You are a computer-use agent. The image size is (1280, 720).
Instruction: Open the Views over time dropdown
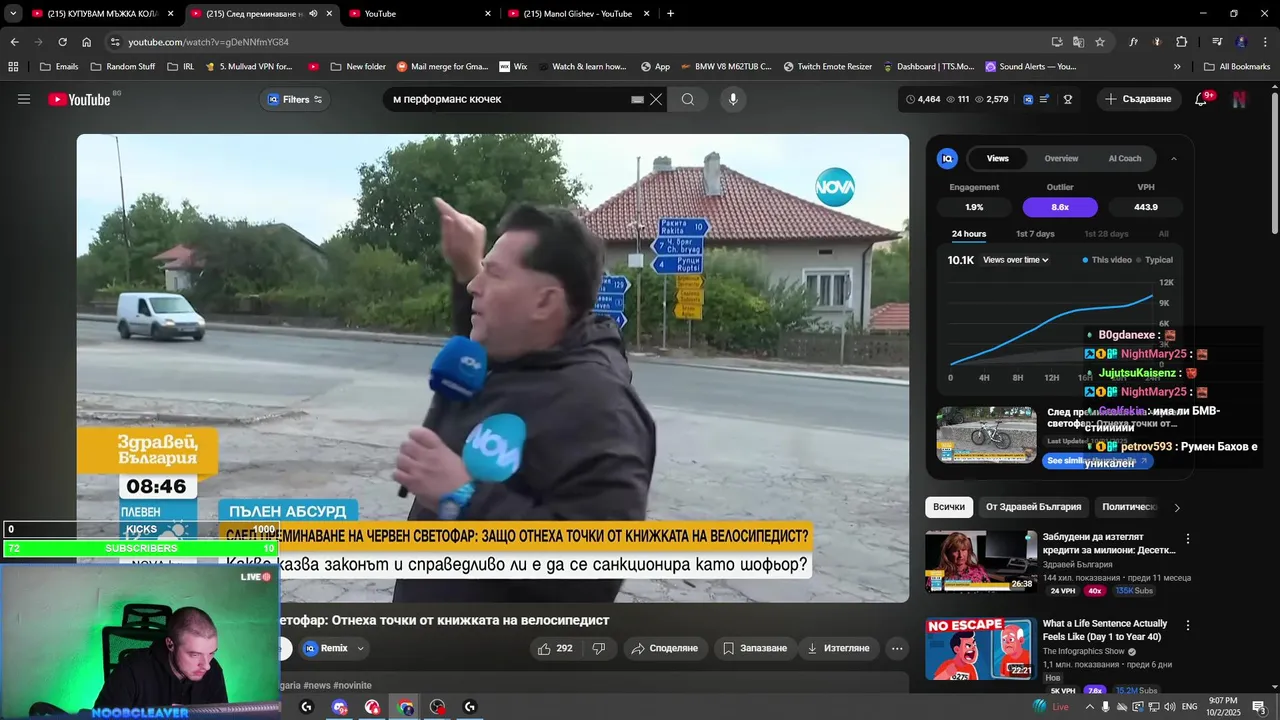coord(1016,260)
